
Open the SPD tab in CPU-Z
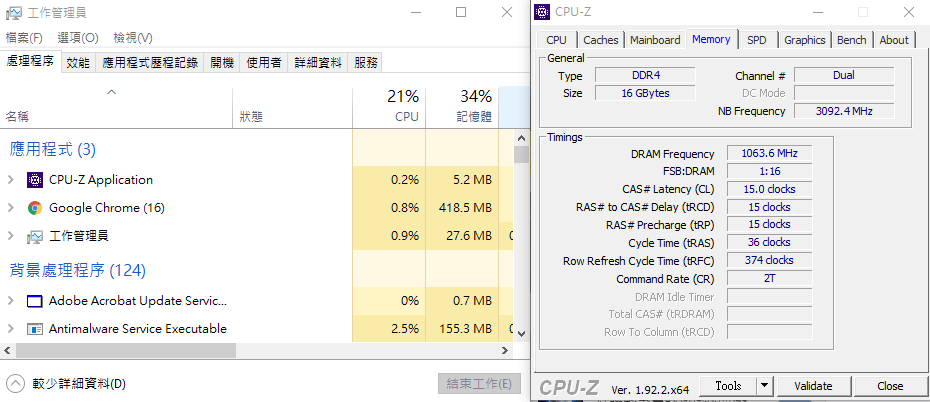pos(757,40)
